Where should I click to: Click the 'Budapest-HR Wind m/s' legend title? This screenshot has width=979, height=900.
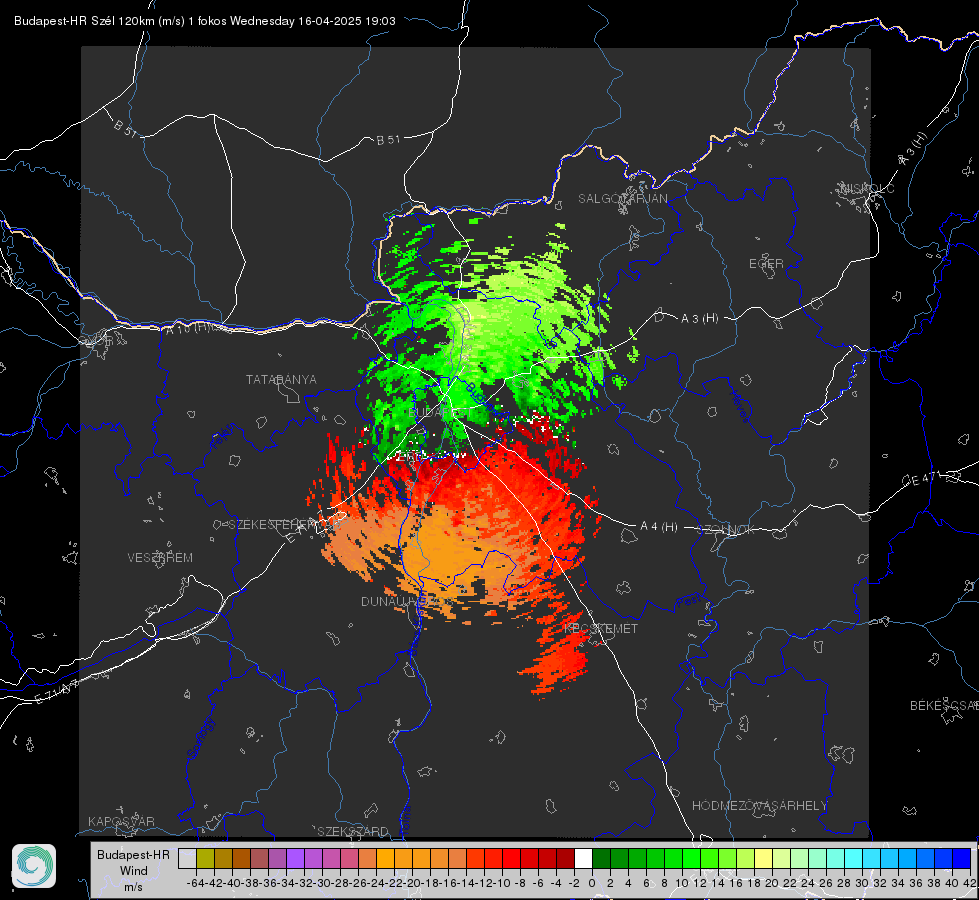click(x=133, y=871)
